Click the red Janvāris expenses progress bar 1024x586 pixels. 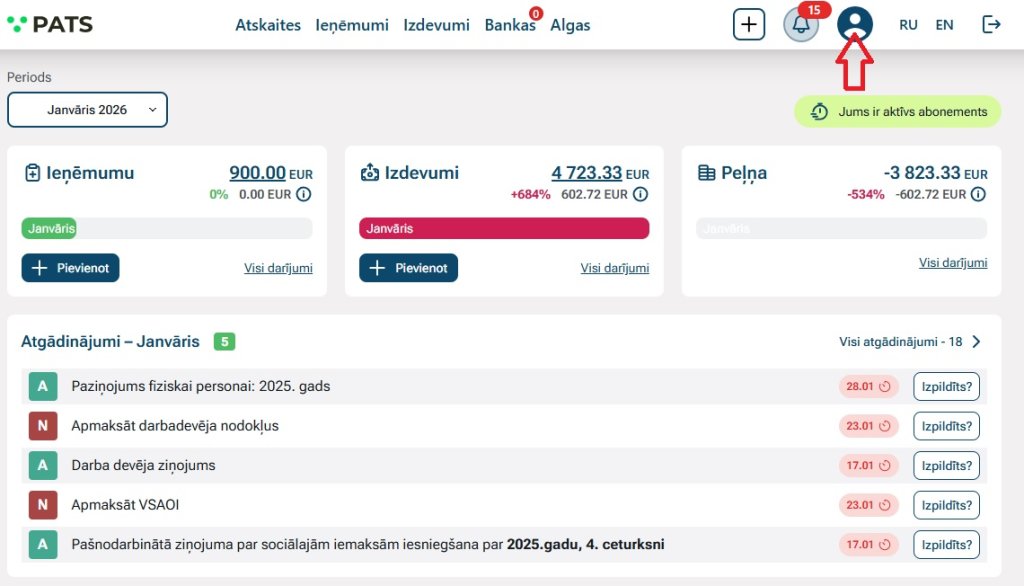click(x=504, y=229)
